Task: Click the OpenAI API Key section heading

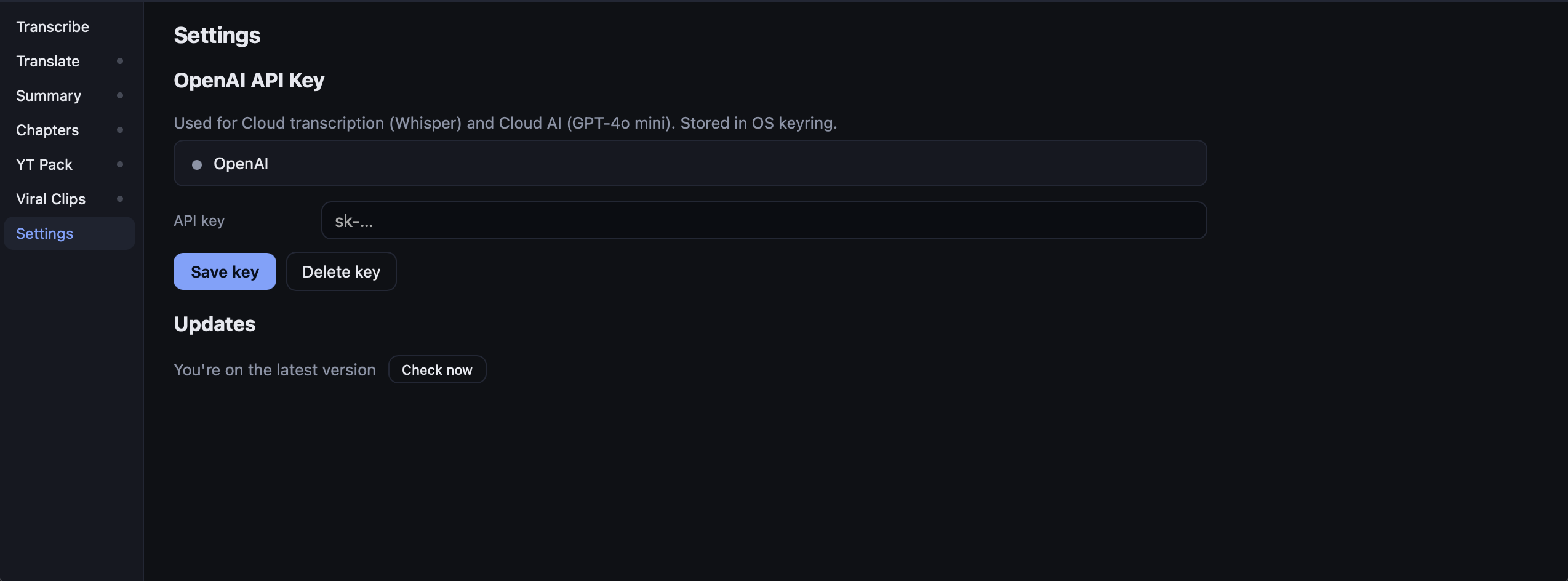Action: coord(249,80)
